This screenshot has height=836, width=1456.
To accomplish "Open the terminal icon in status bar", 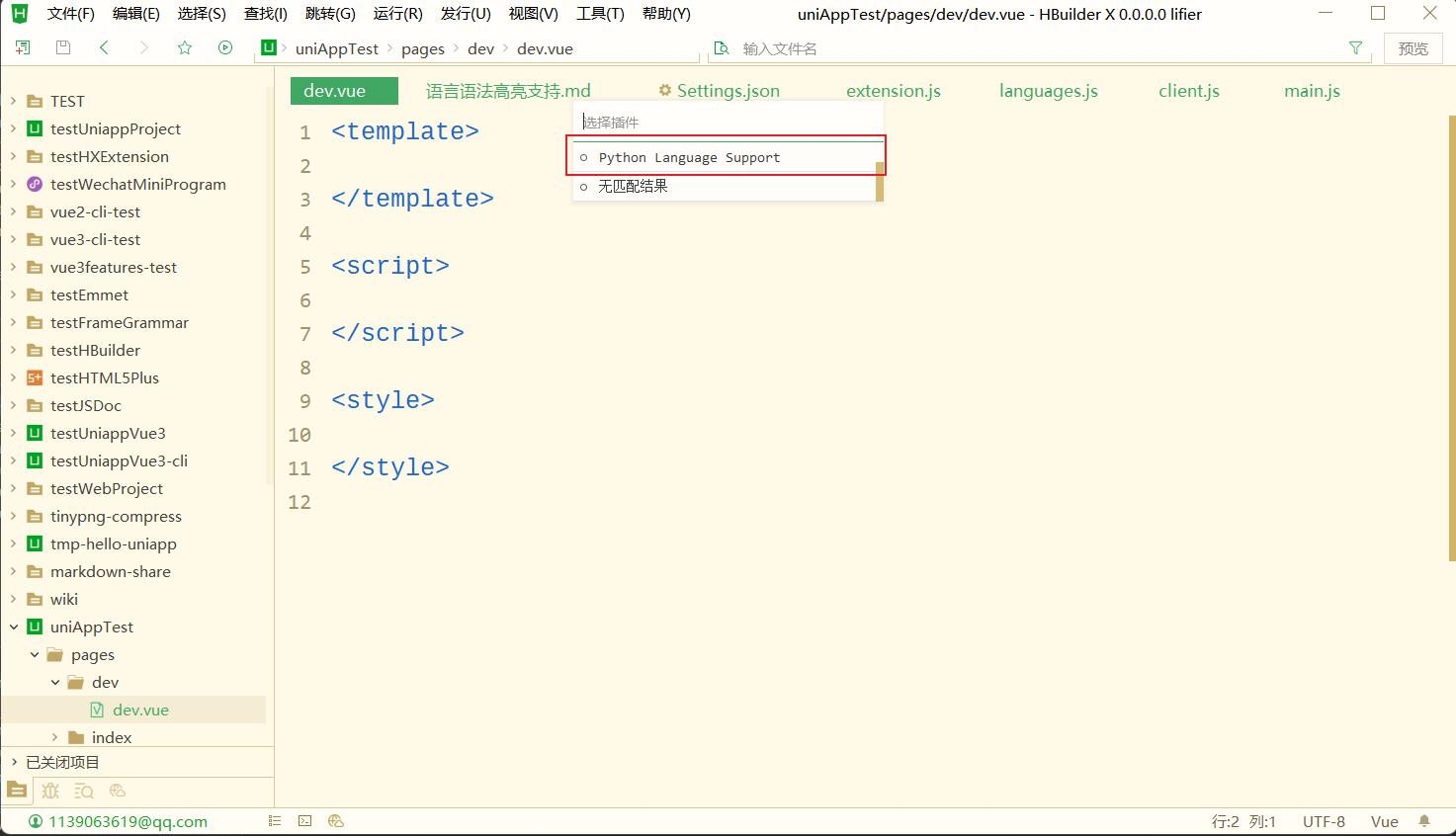I will pyautogui.click(x=305, y=821).
